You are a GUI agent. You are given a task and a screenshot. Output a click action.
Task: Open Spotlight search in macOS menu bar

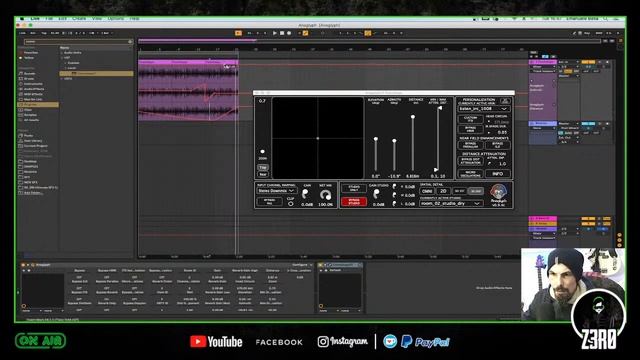(605, 19)
